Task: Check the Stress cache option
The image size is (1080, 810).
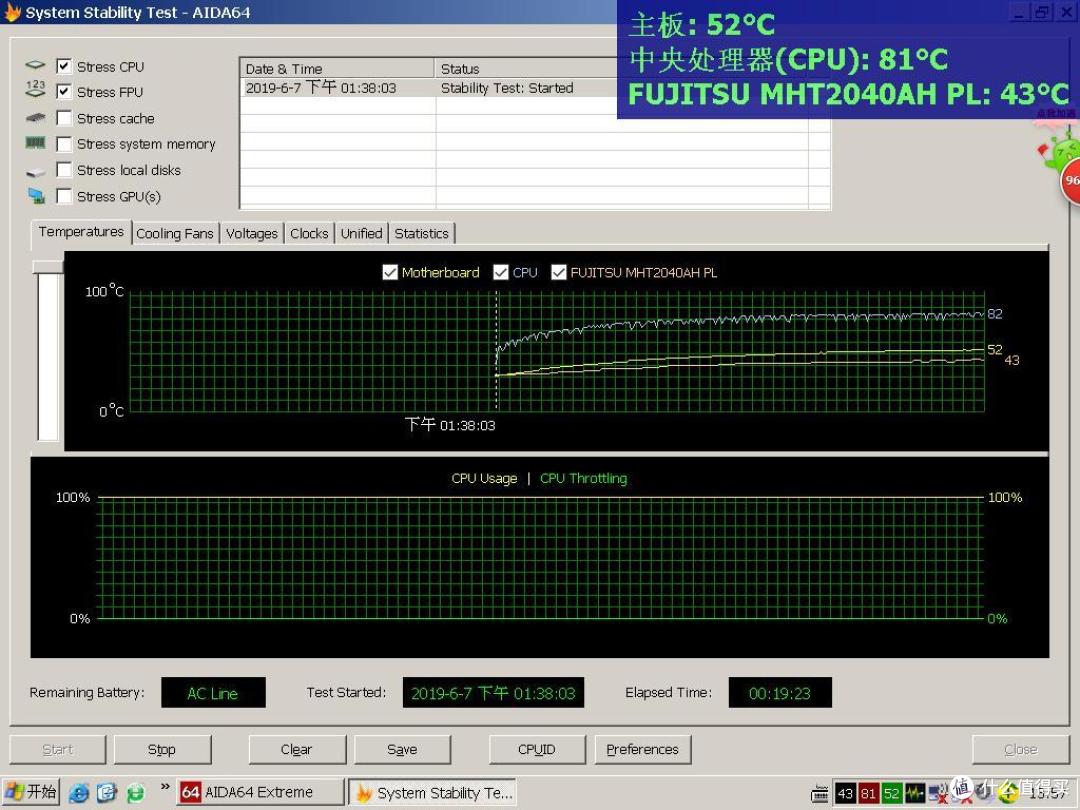Action: [64, 118]
